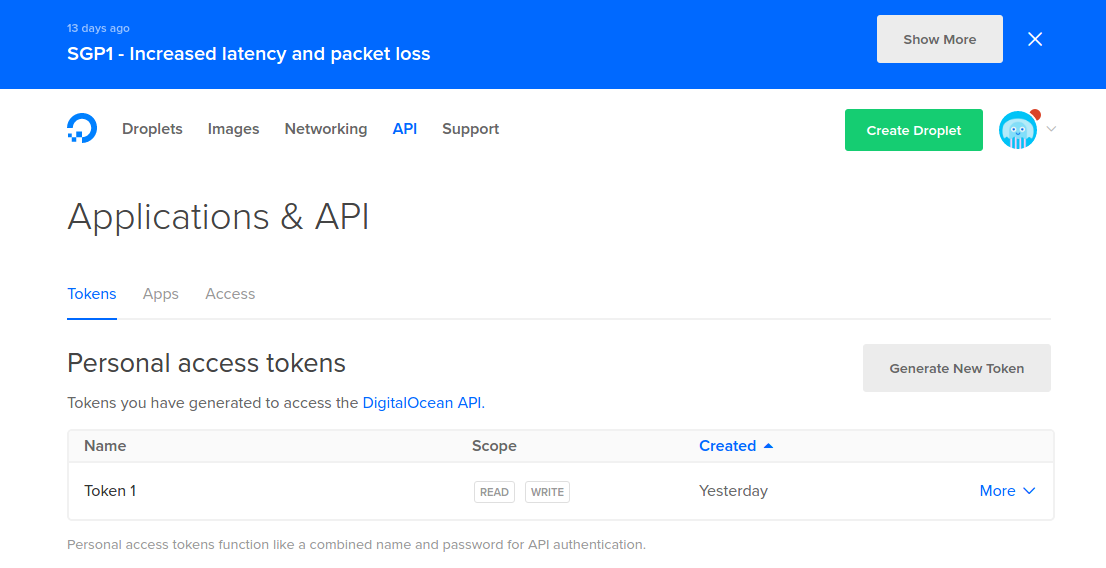
Task: Switch to the Access tab
Action: (230, 294)
